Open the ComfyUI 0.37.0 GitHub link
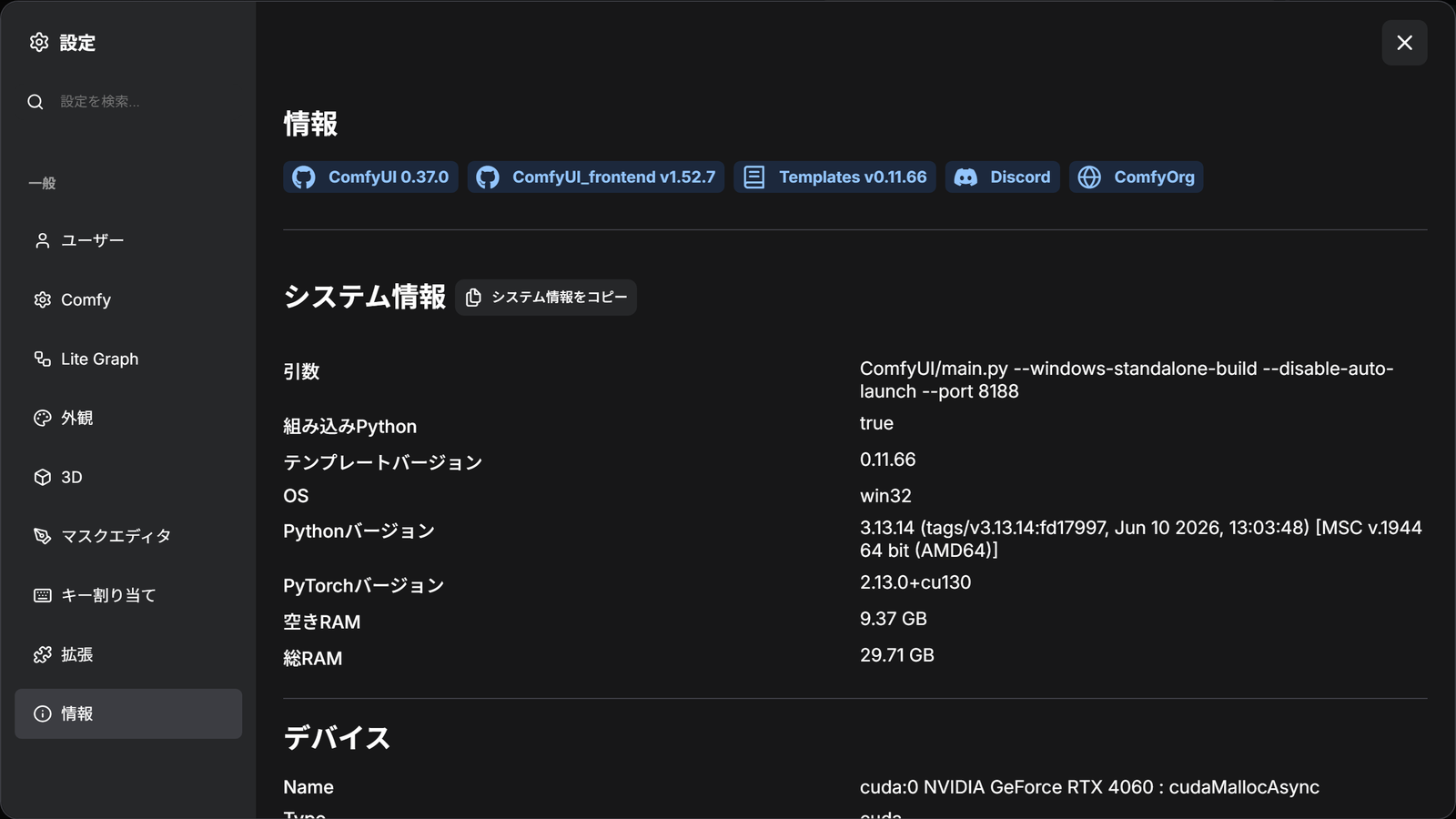This screenshot has width=1456, height=819. (x=370, y=177)
